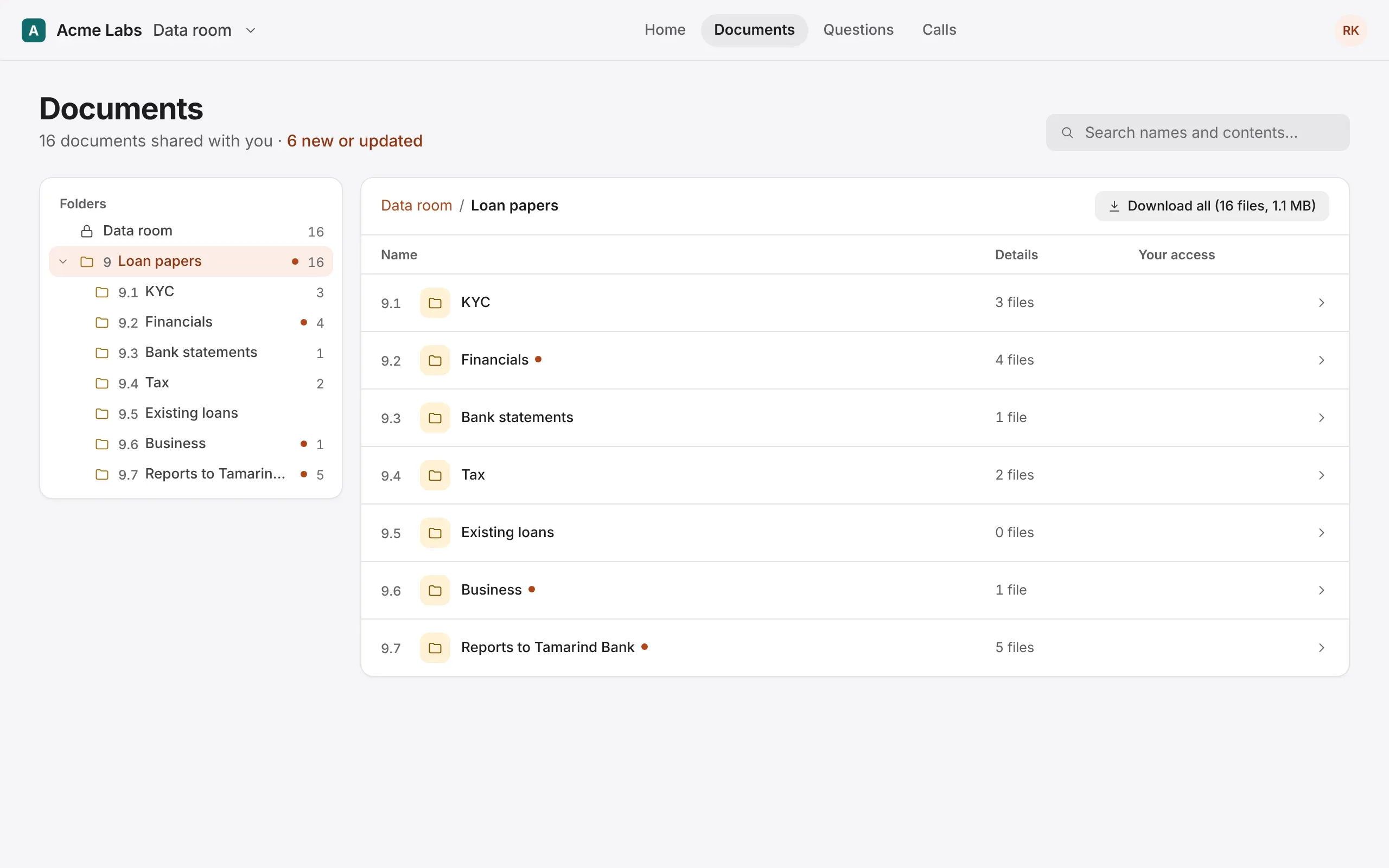The width and height of the screenshot is (1389, 868).
Task: Click the Business name in table
Action: coord(492,590)
